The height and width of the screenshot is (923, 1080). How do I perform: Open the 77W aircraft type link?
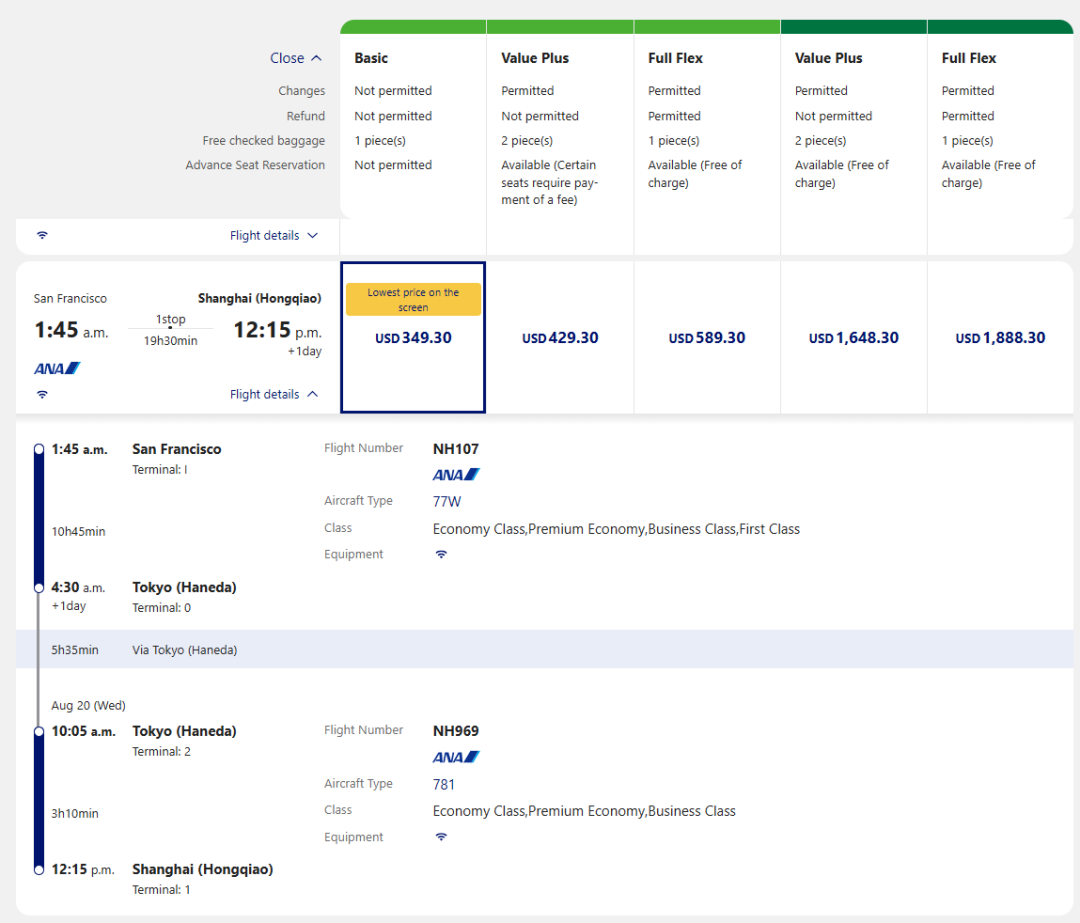[447, 501]
